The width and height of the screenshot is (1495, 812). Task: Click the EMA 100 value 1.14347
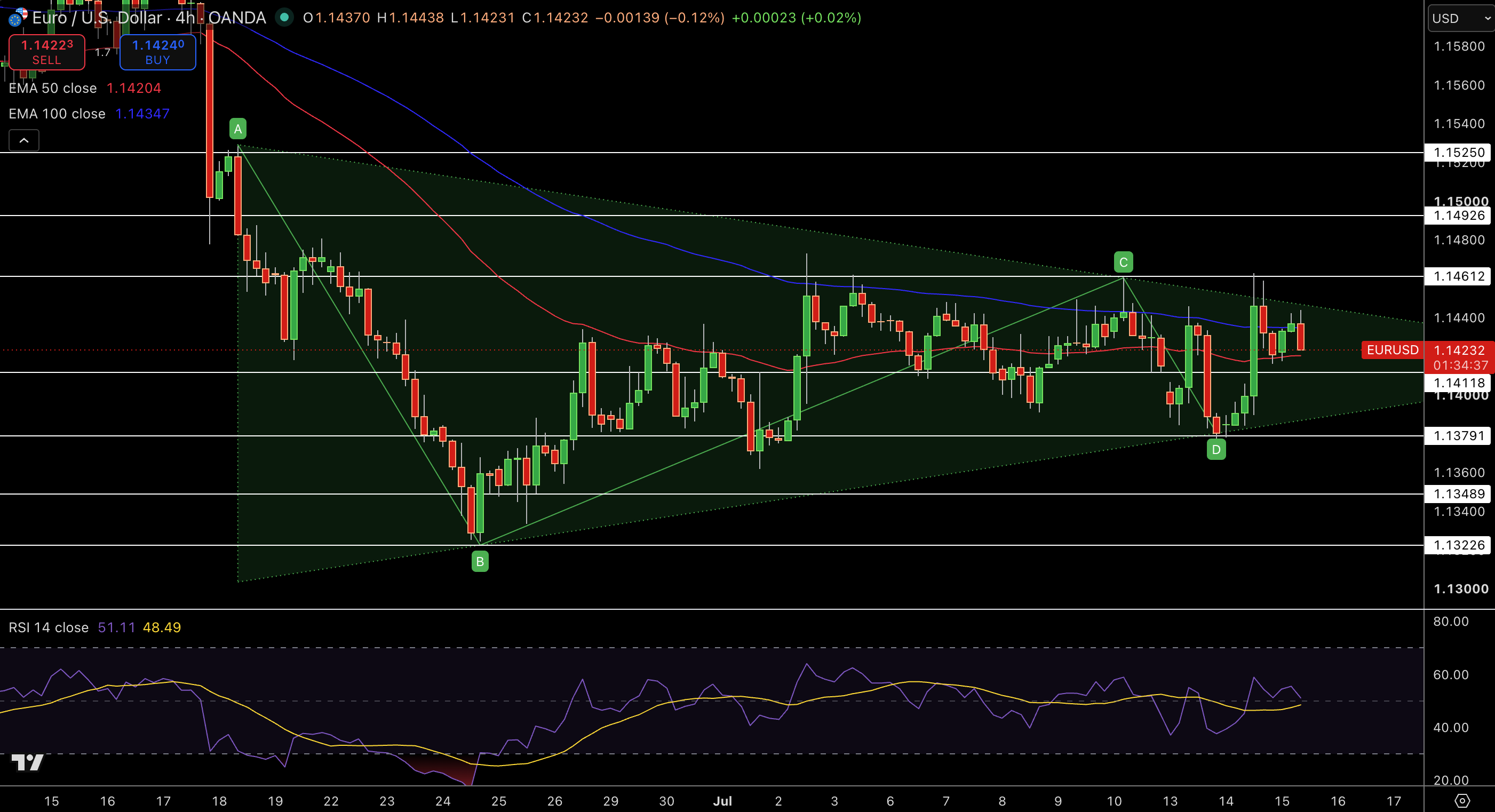(143, 114)
